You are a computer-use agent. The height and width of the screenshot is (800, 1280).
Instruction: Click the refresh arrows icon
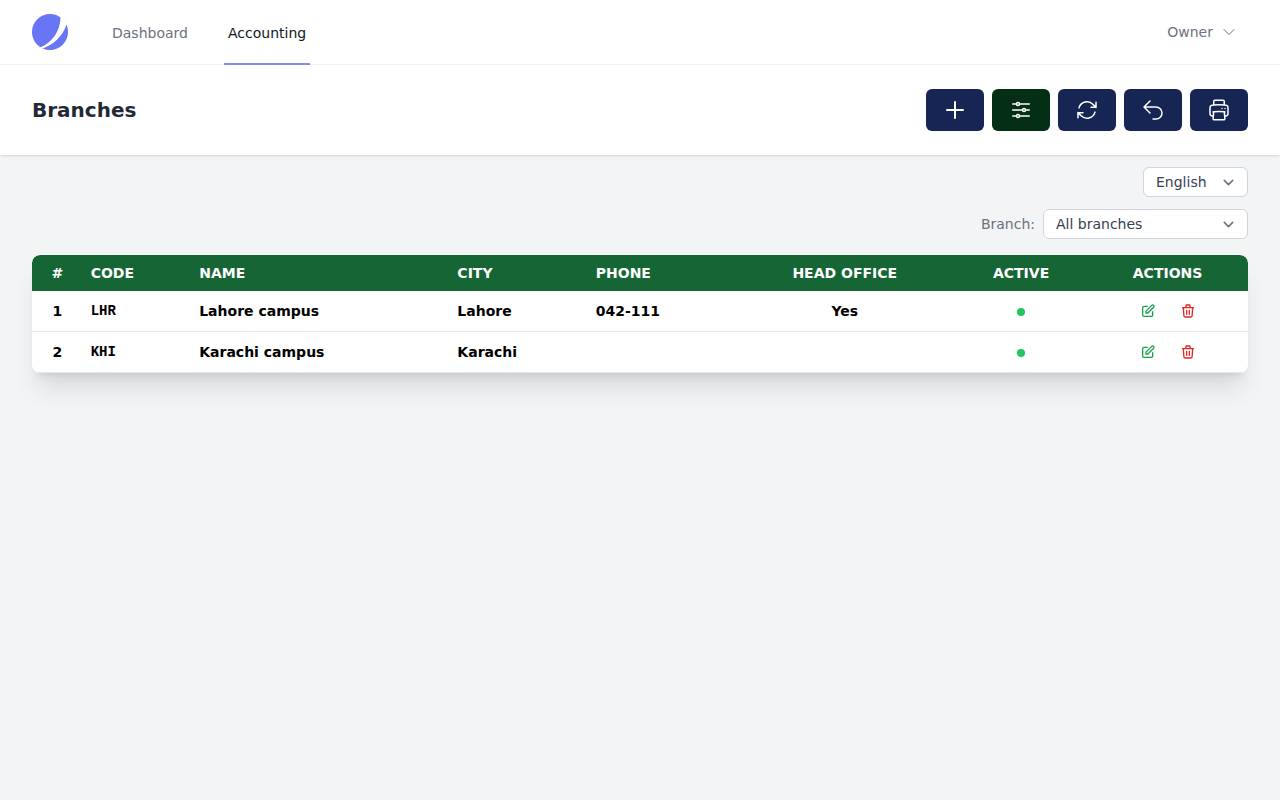pyautogui.click(x=1087, y=110)
